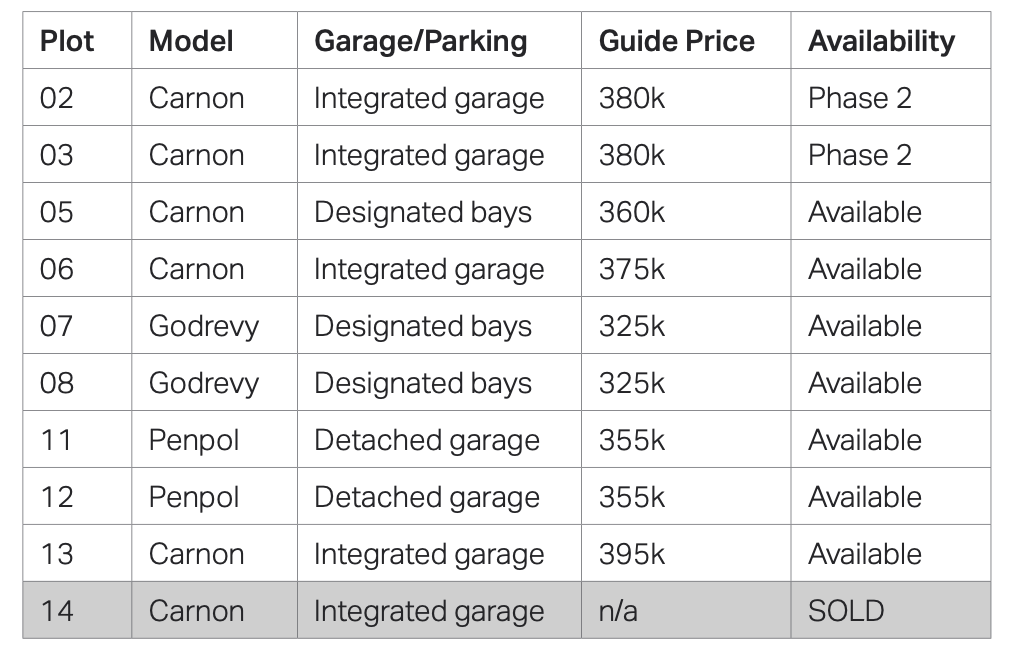
Task: Click the Guide Price column header
Action: click(676, 41)
